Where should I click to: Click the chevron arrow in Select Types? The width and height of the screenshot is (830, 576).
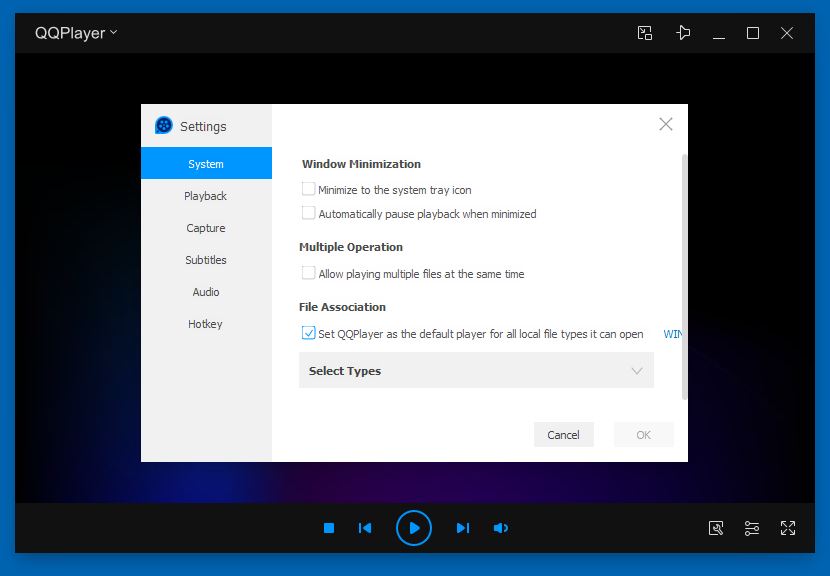(x=637, y=371)
